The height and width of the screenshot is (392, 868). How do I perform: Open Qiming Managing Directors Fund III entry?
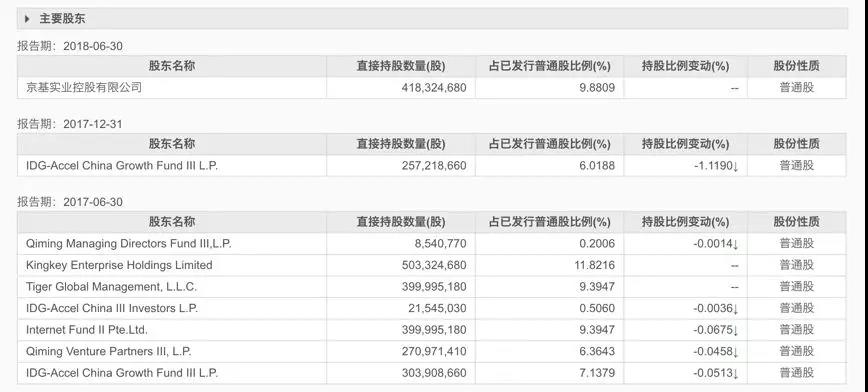(128, 244)
